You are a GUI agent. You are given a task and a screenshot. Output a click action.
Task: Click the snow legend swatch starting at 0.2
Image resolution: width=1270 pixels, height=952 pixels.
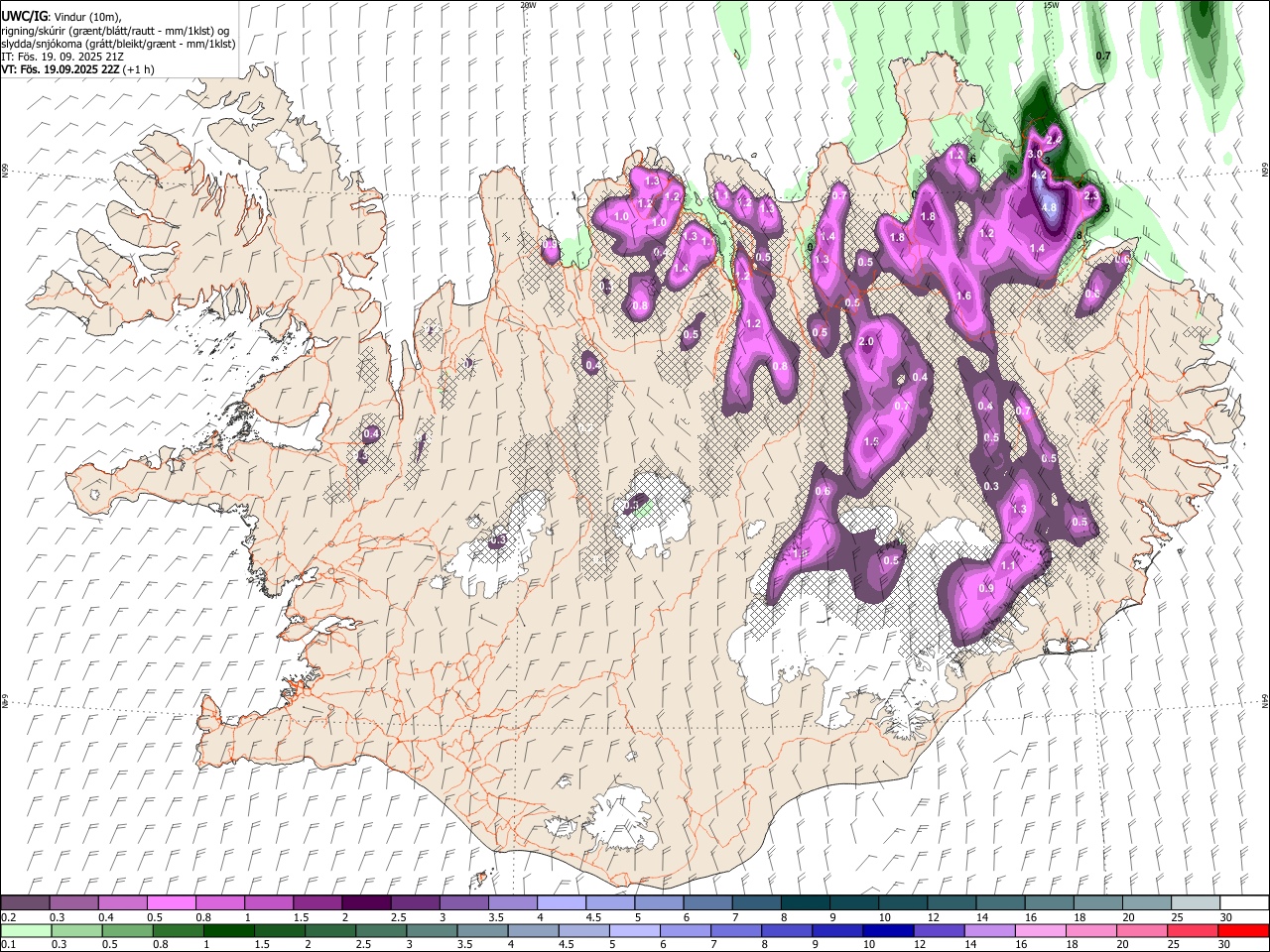26,903
